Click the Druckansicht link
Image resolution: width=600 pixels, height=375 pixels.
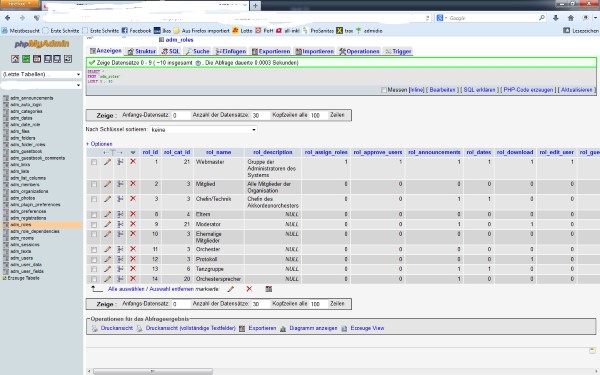[x=116, y=328]
